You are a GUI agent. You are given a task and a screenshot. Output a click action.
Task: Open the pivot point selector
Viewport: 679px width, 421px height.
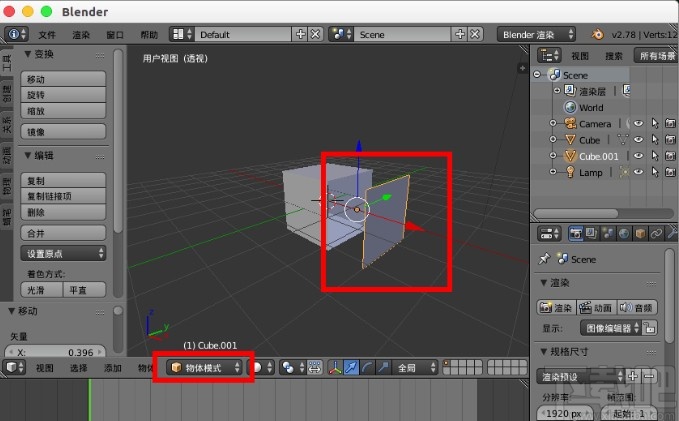click(x=292, y=367)
